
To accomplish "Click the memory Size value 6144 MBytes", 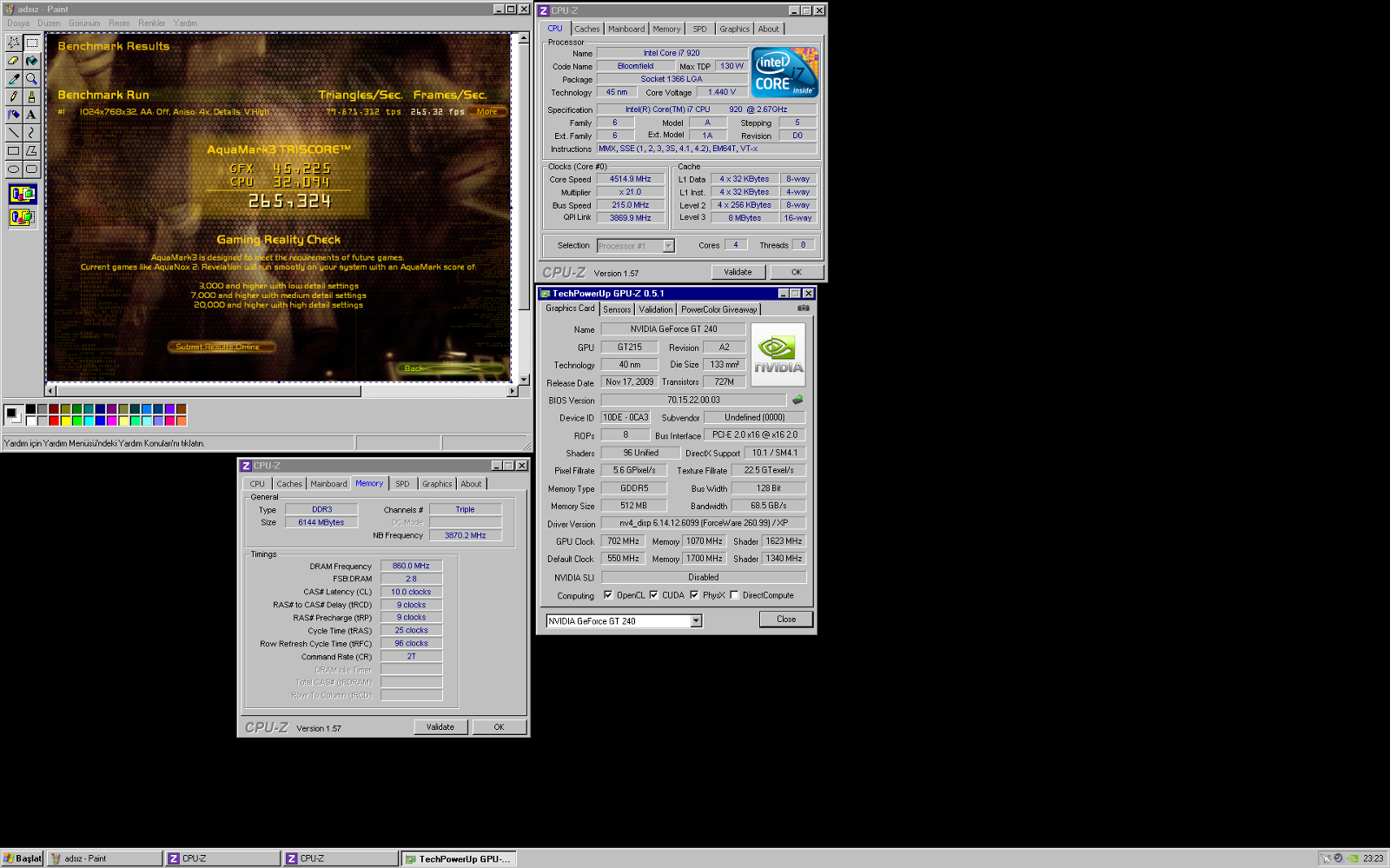I will click(321, 522).
